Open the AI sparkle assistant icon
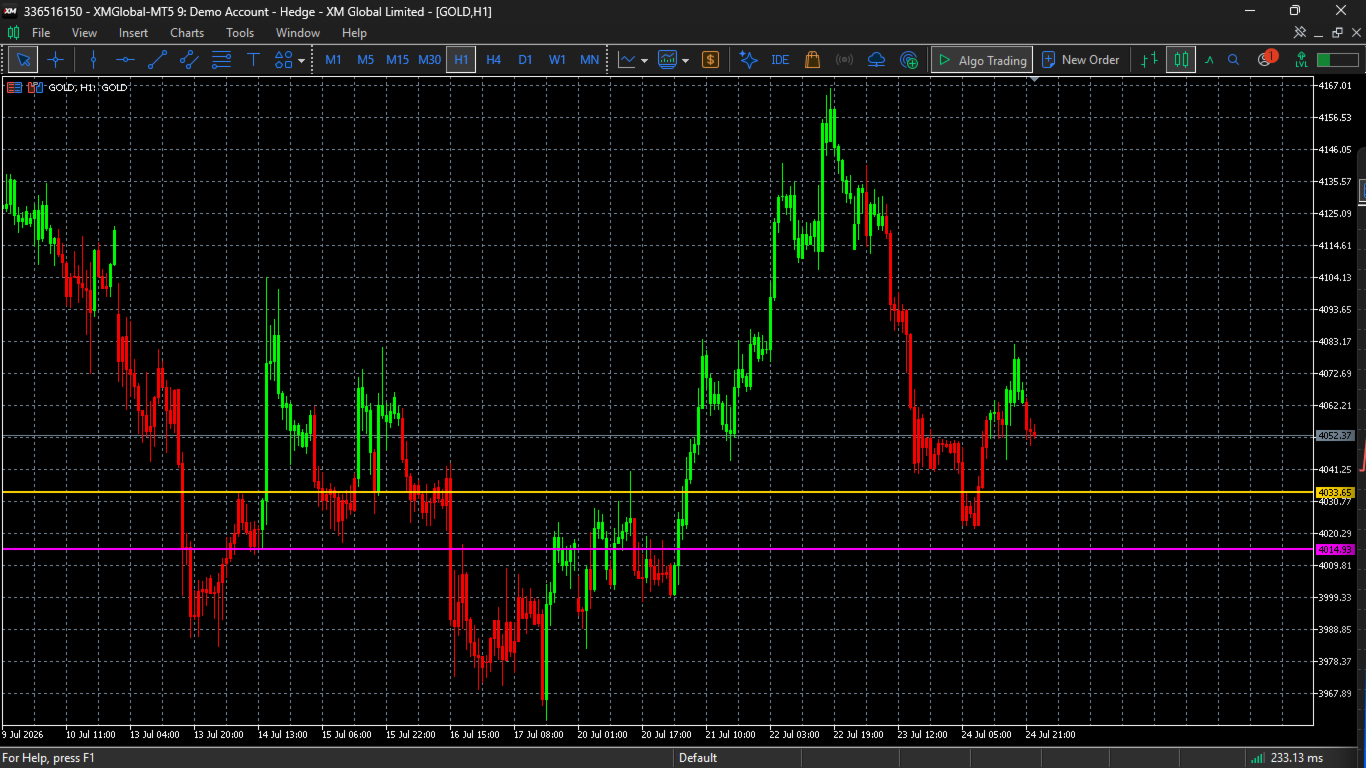This screenshot has width=1366, height=768. click(748, 60)
